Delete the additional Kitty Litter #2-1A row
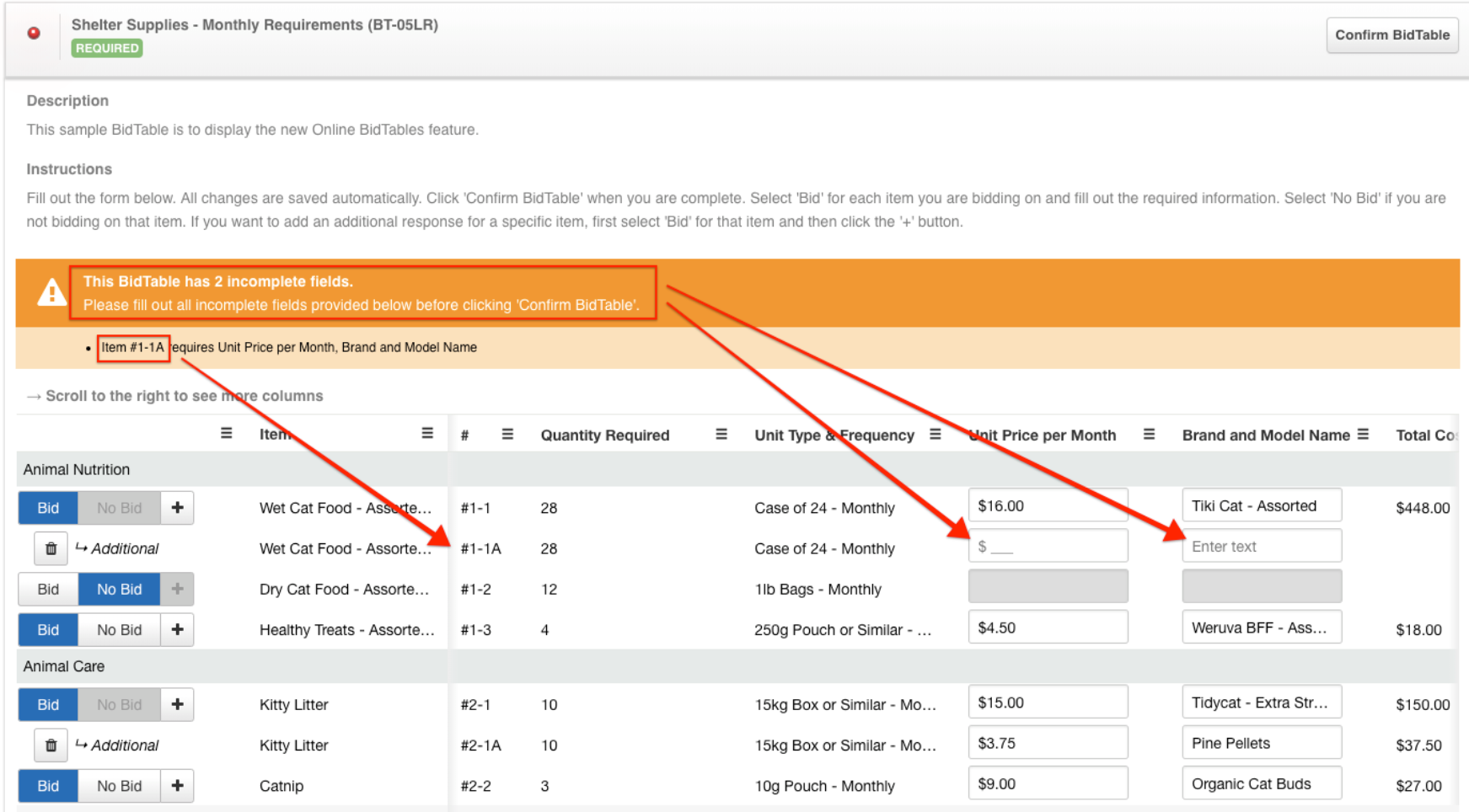The width and height of the screenshot is (1469, 812). (51, 745)
